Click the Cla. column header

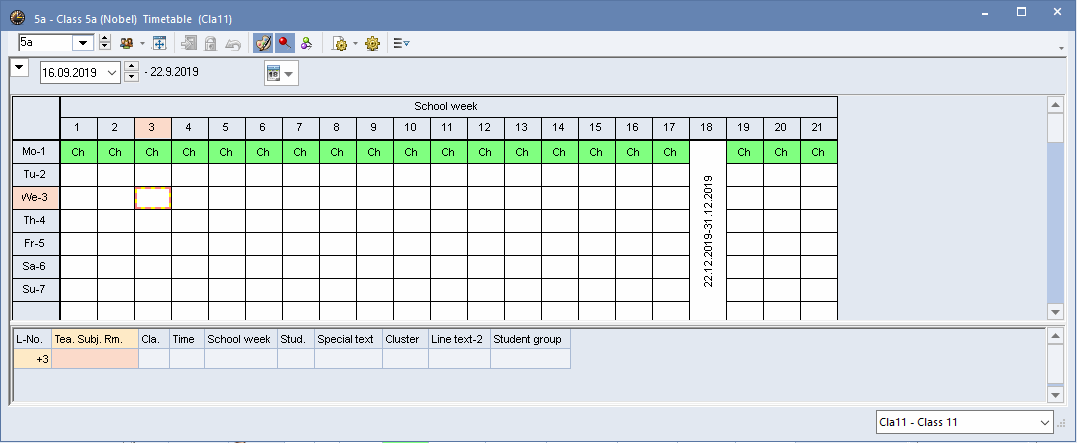pyautogui.click(x=154, y=339)
